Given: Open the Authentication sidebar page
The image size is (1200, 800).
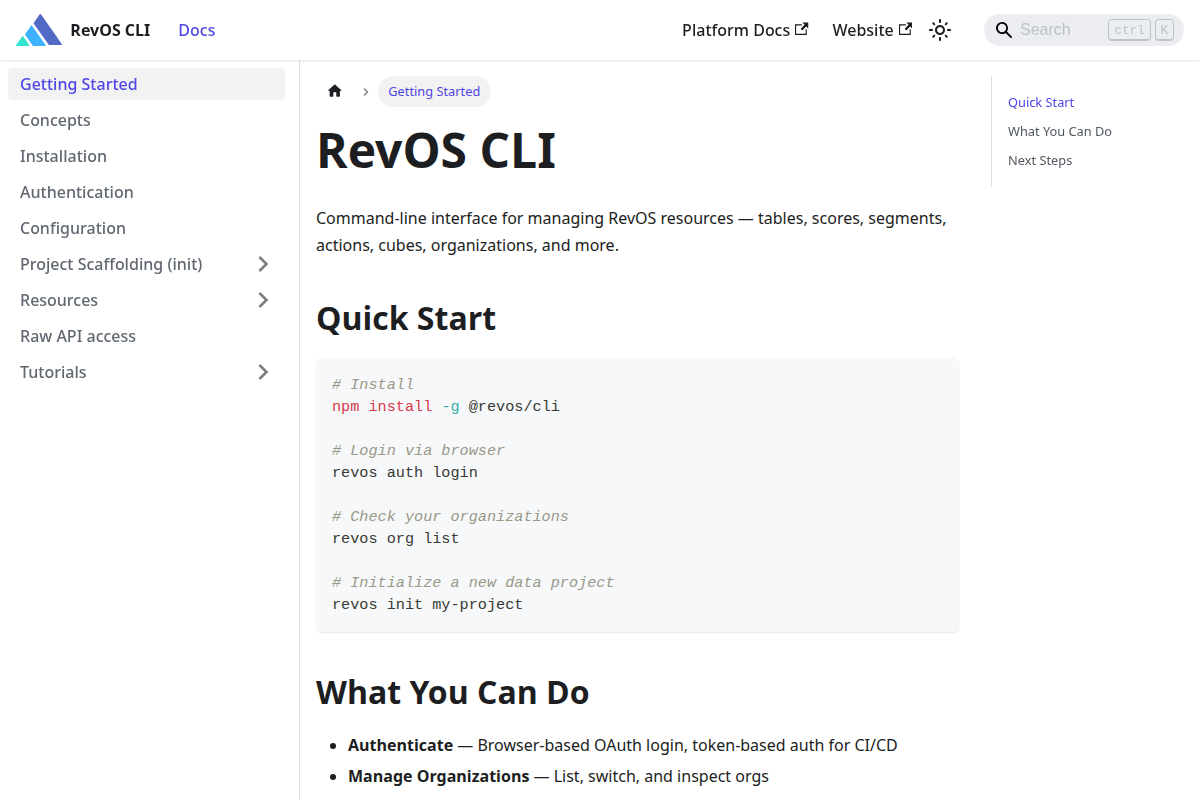Looking at the screenshot, I should [x=146, y=192].
